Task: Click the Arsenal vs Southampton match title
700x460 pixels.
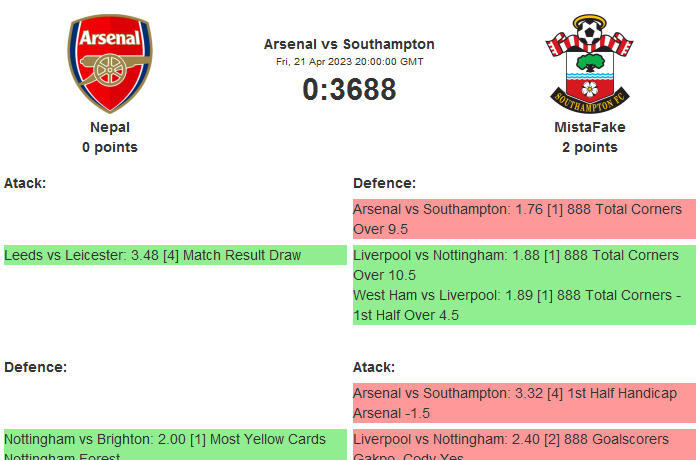Action: [349, 44]
